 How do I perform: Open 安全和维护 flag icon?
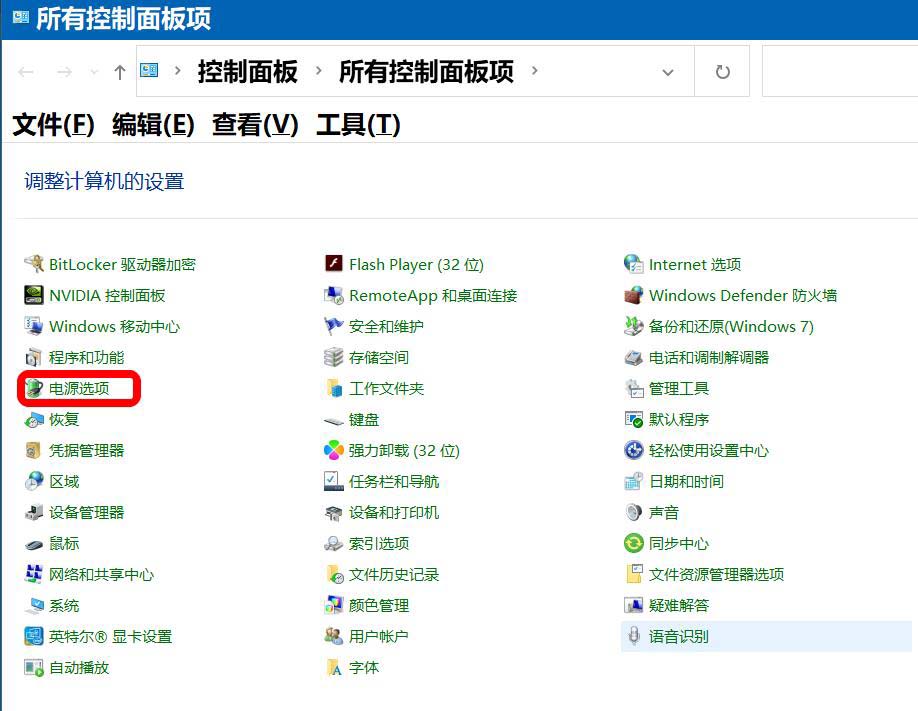tap(334, 326)
